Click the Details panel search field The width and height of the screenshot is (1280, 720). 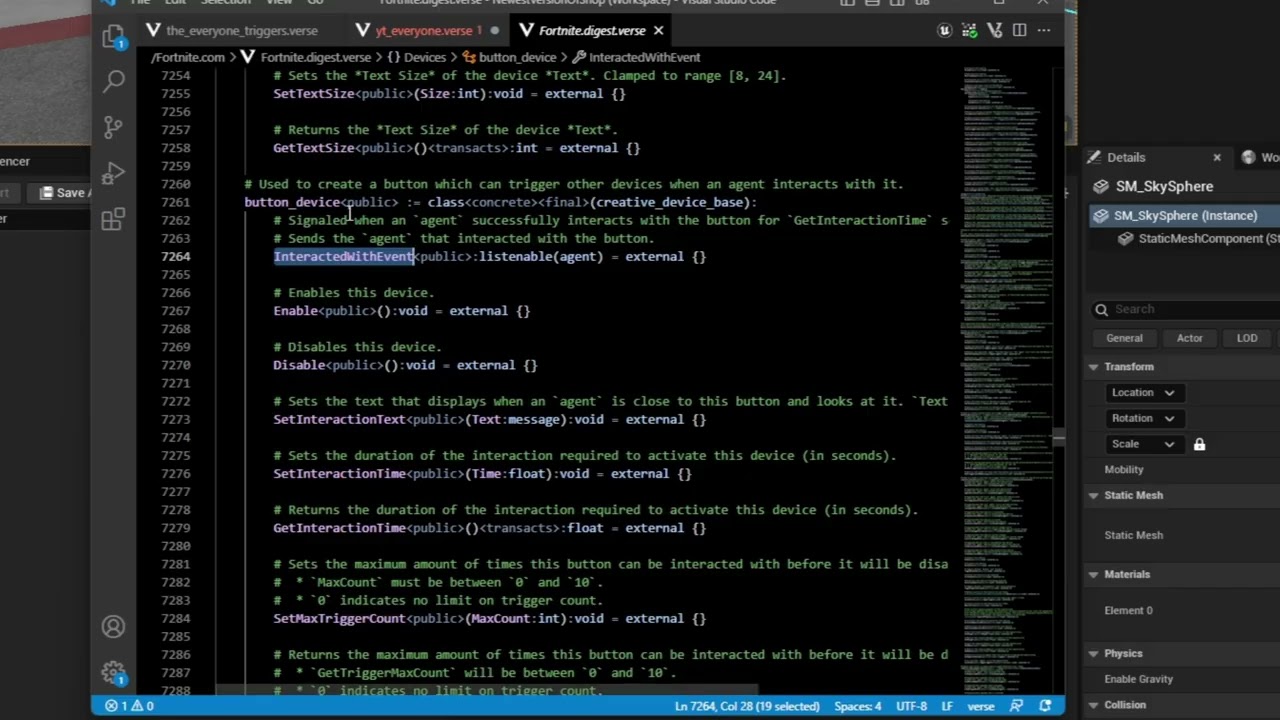1185,310
